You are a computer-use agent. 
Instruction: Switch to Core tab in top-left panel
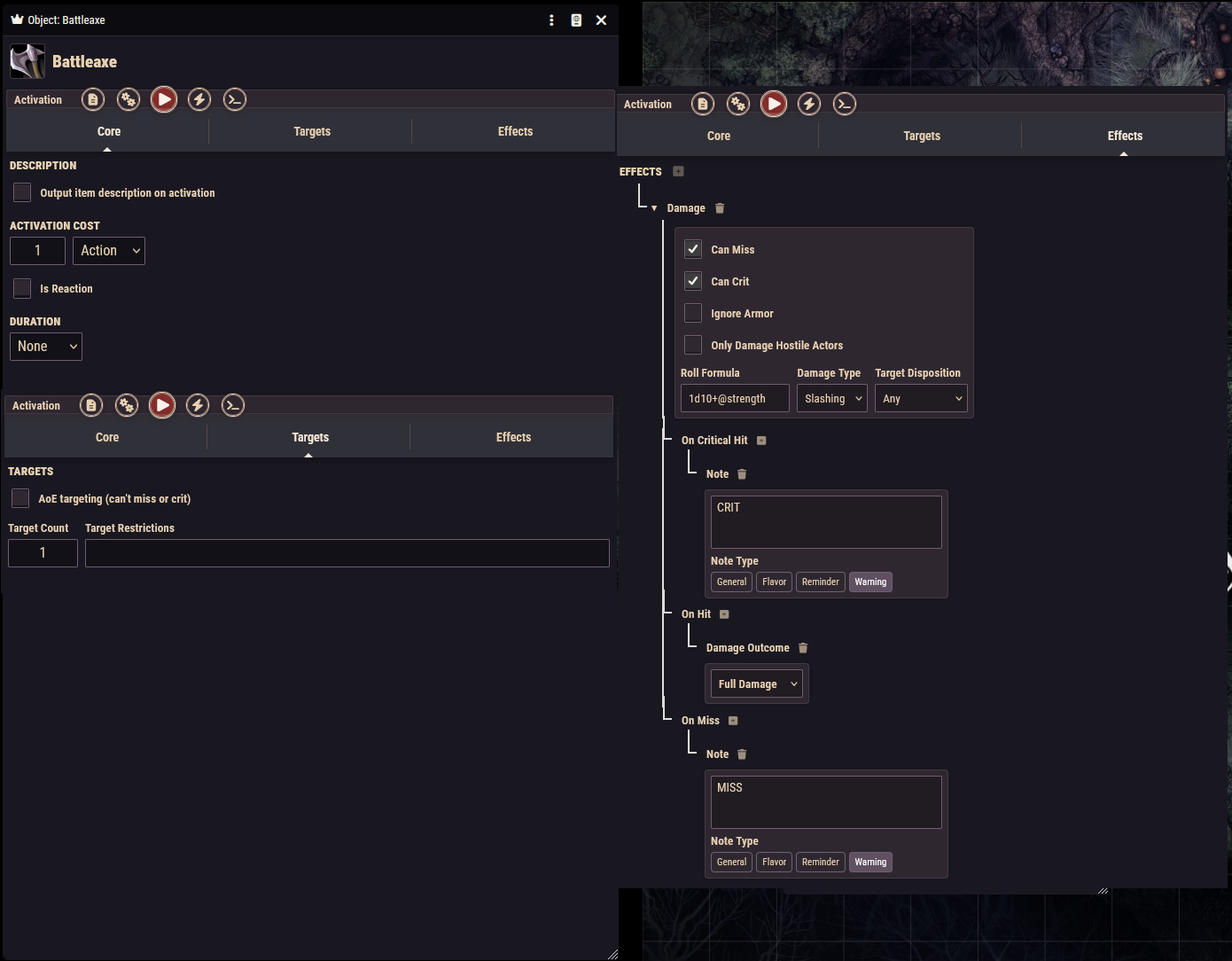click(x=108, y=131)
